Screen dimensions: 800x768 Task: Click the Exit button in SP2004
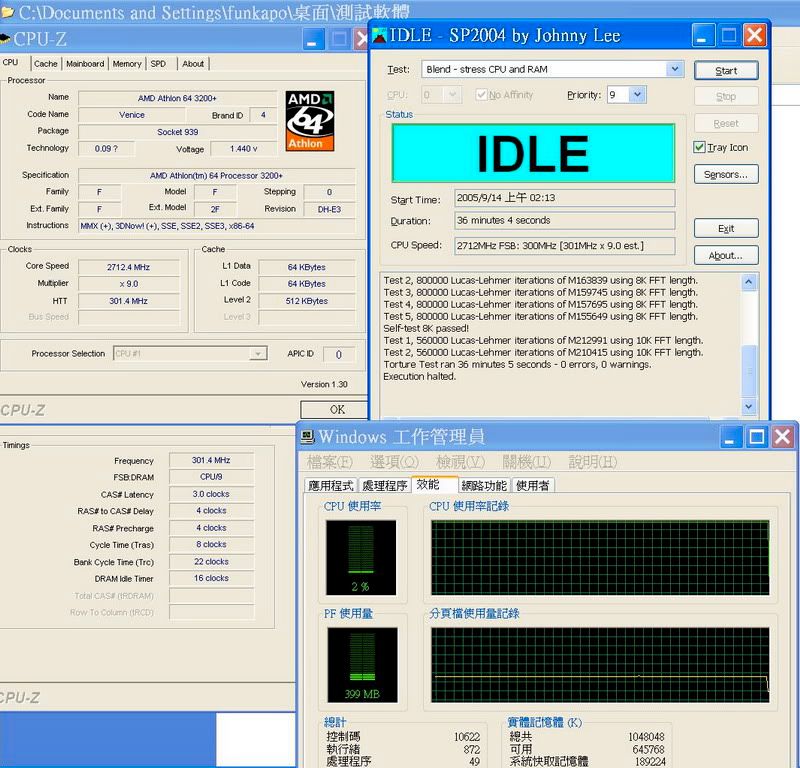pos(726,228)
